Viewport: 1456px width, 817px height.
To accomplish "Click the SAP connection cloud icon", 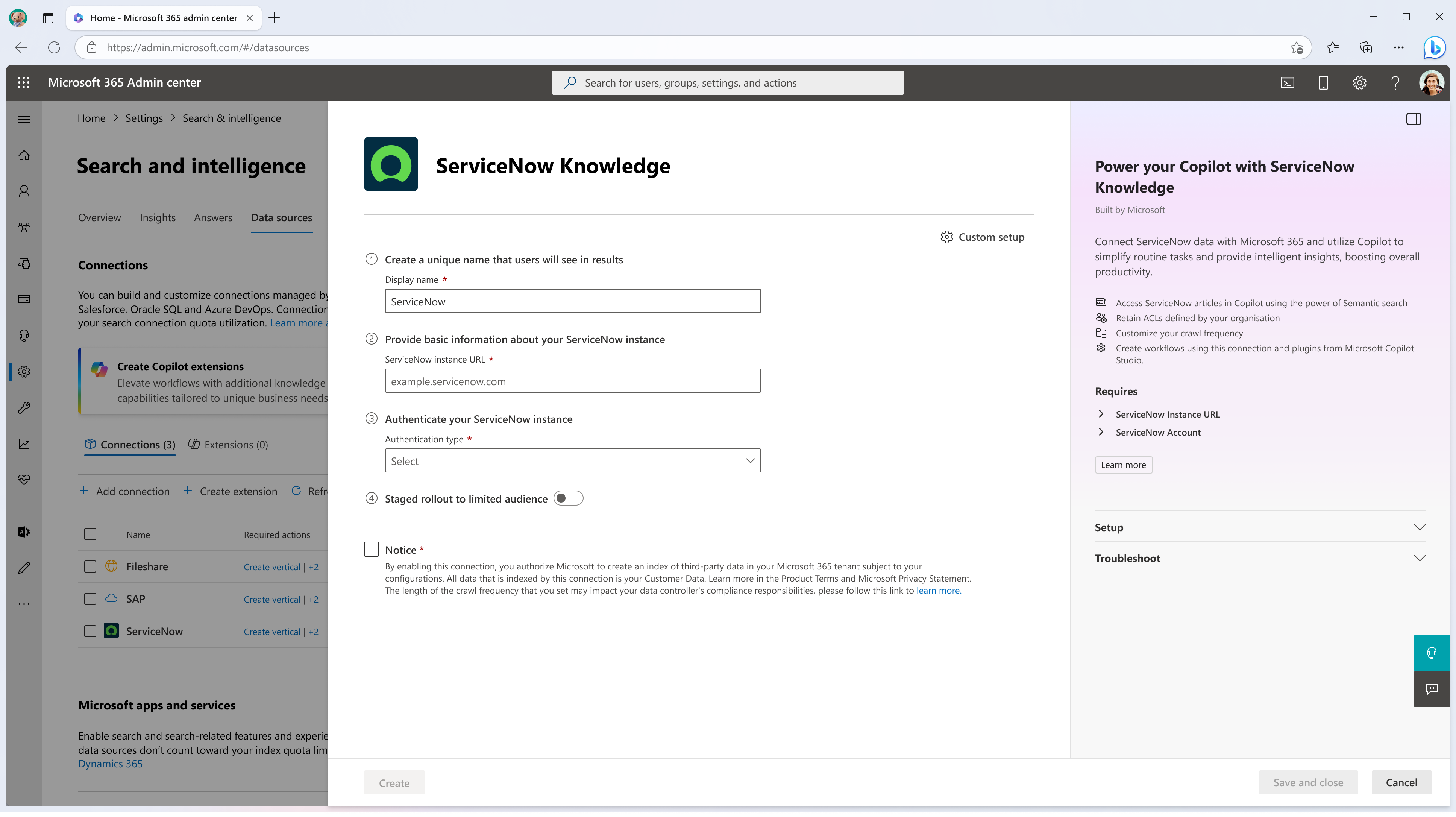I will point(110,598).
